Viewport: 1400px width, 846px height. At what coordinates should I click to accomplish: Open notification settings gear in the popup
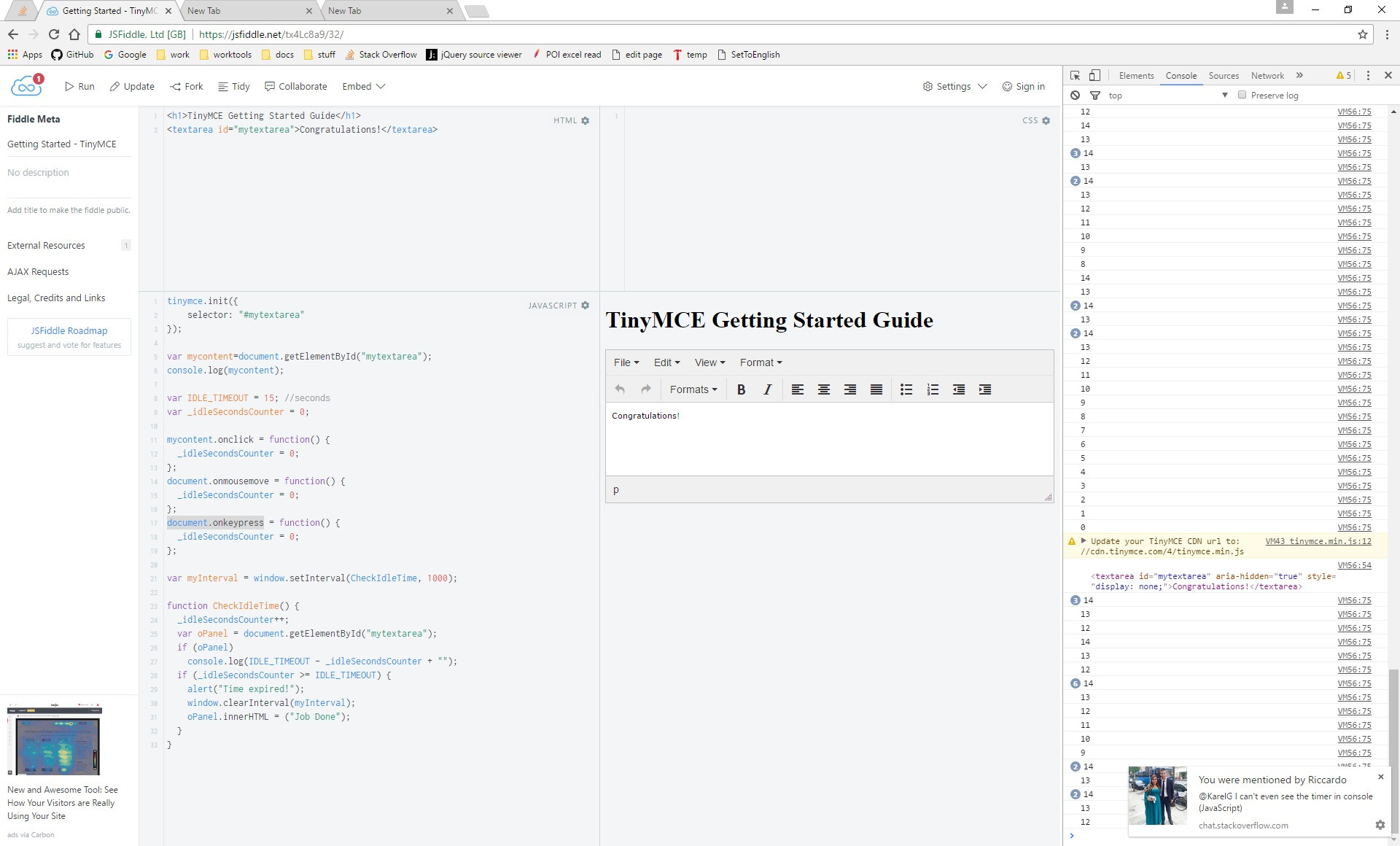[x=1380, y=825]
